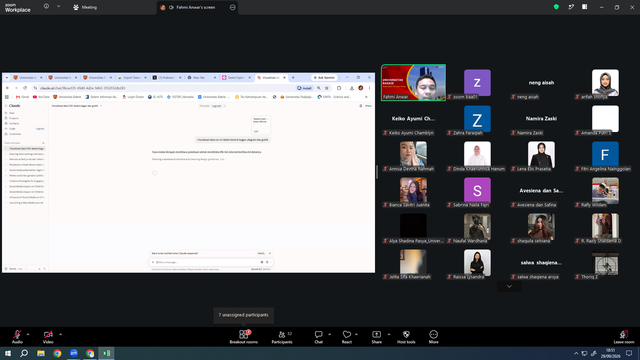Click the green encryption shield icon

[x=556, y=7]
